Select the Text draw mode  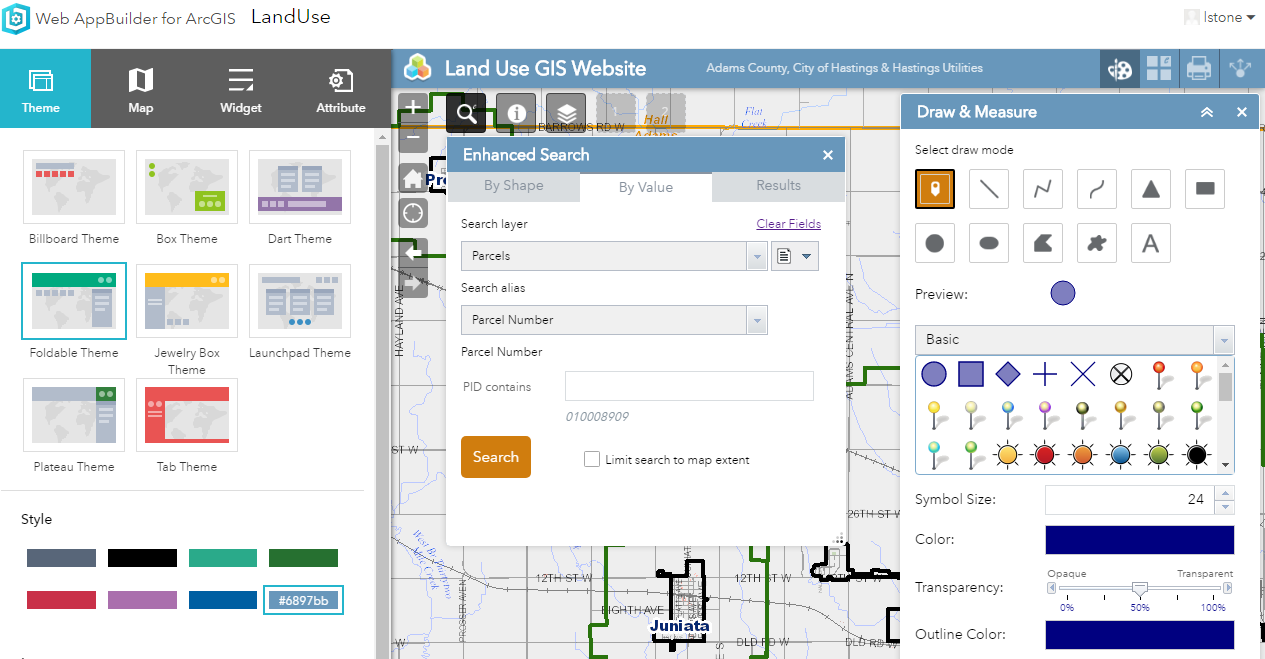(1151, 243)
